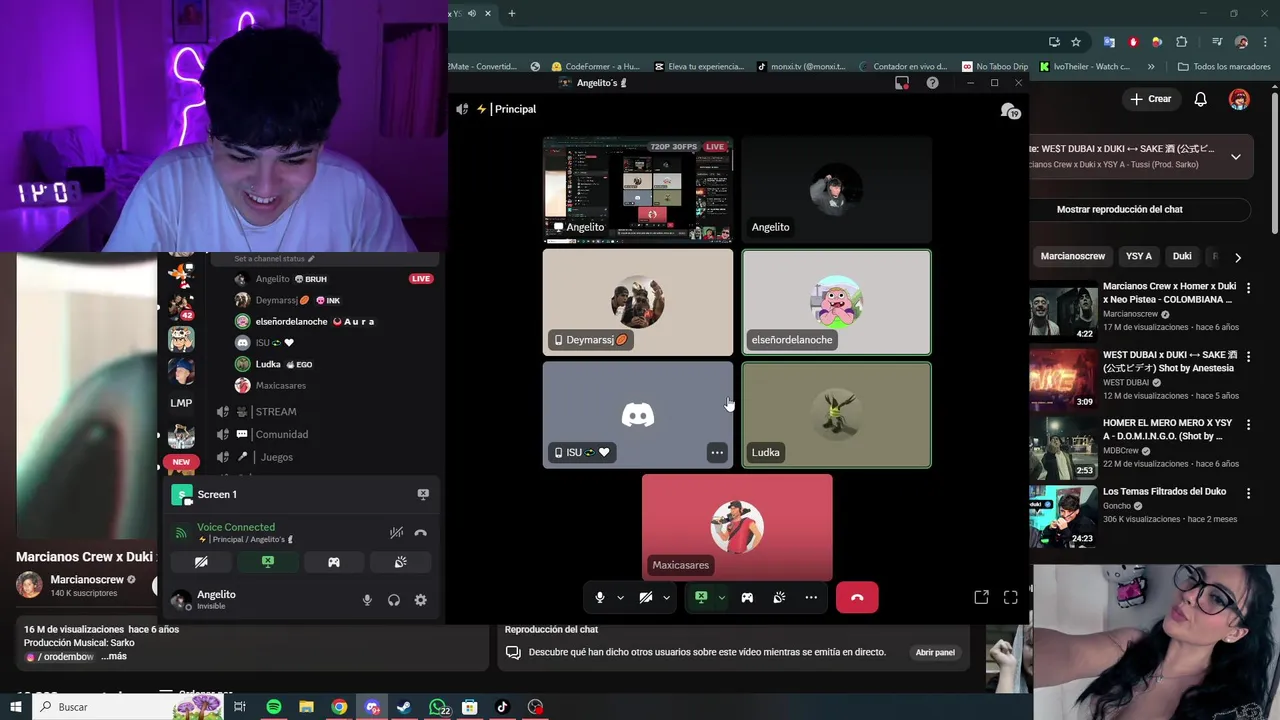The image size is (1280, 720).
Task: Hang up with the red disconnect button
Action: (857, 597)
